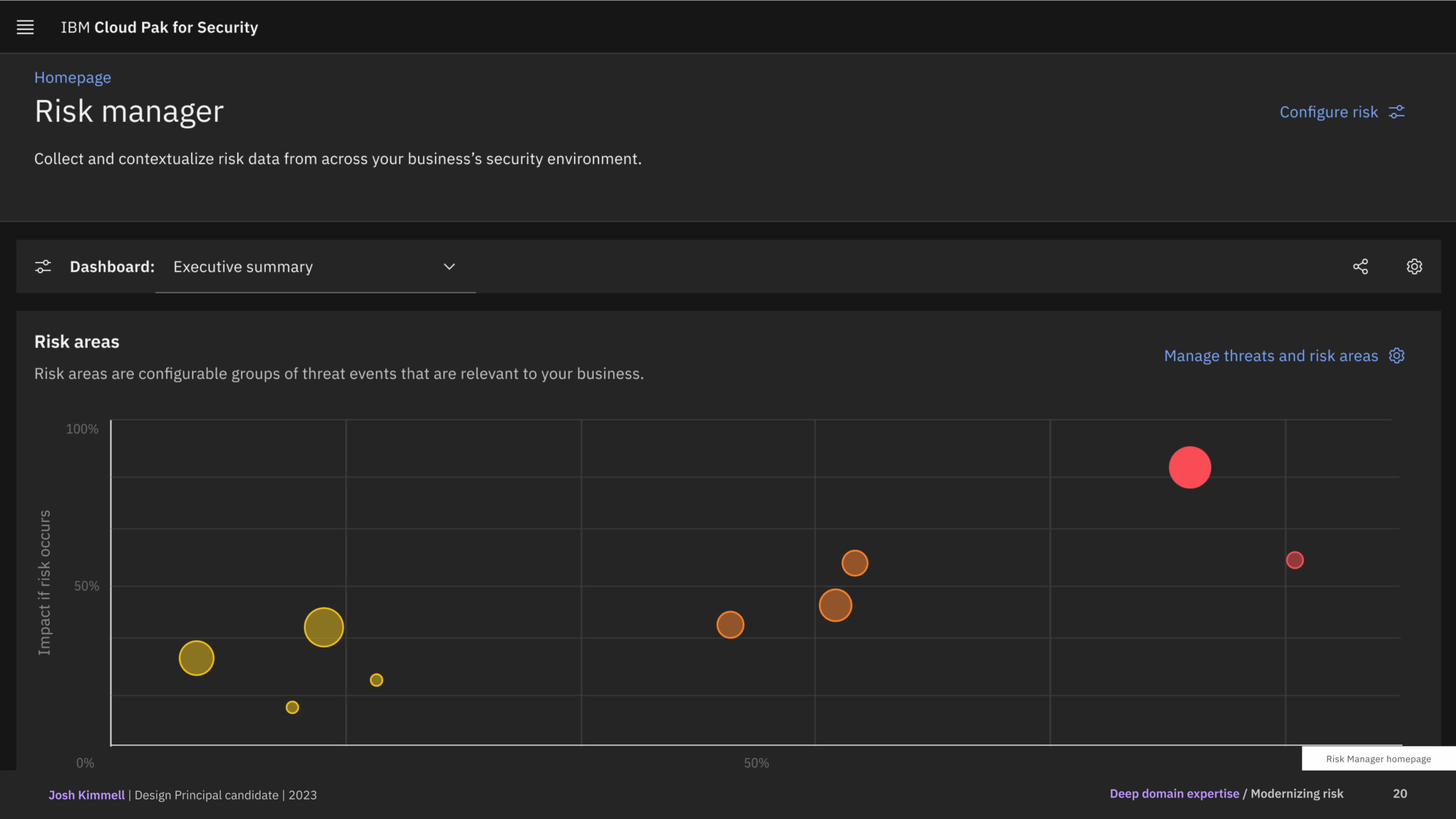The image size is (1456, 819).
Task: Click the 0% x-axis label
Action: (x=85, y=763)
